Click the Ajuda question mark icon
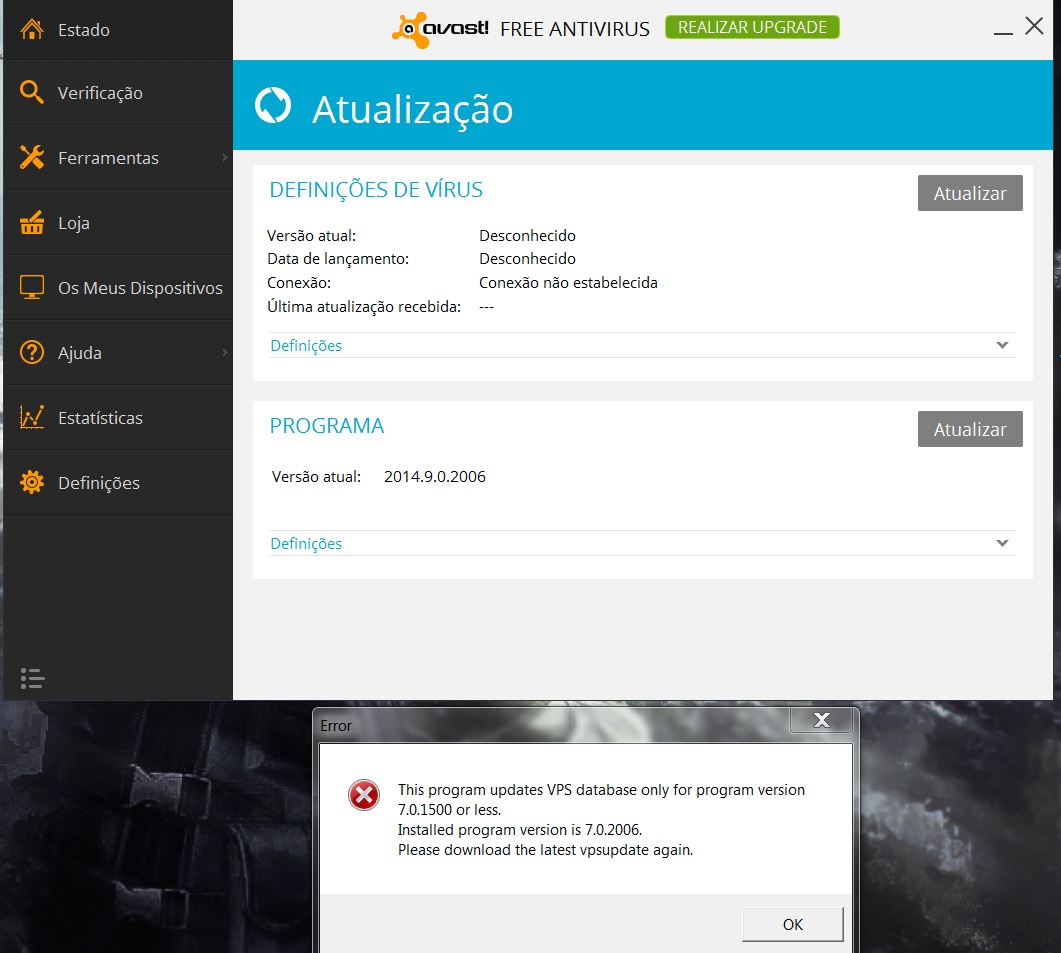Screen dimensions: 1061x953 pyautogui.click(x=32, y=352)
